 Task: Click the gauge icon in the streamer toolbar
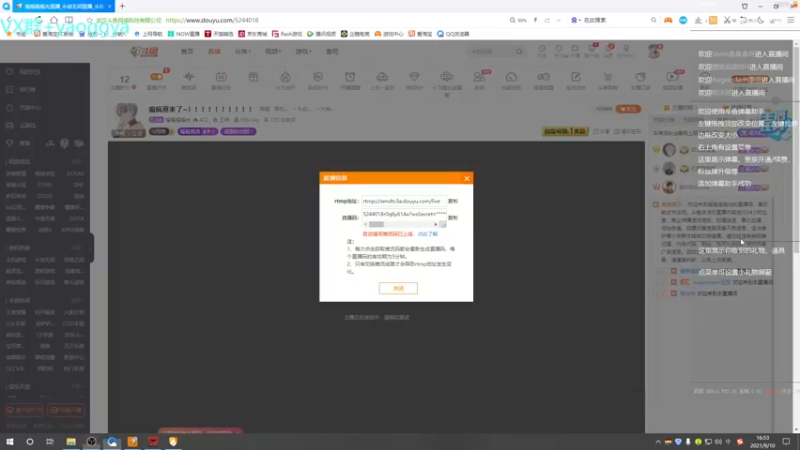coord(511,77)
